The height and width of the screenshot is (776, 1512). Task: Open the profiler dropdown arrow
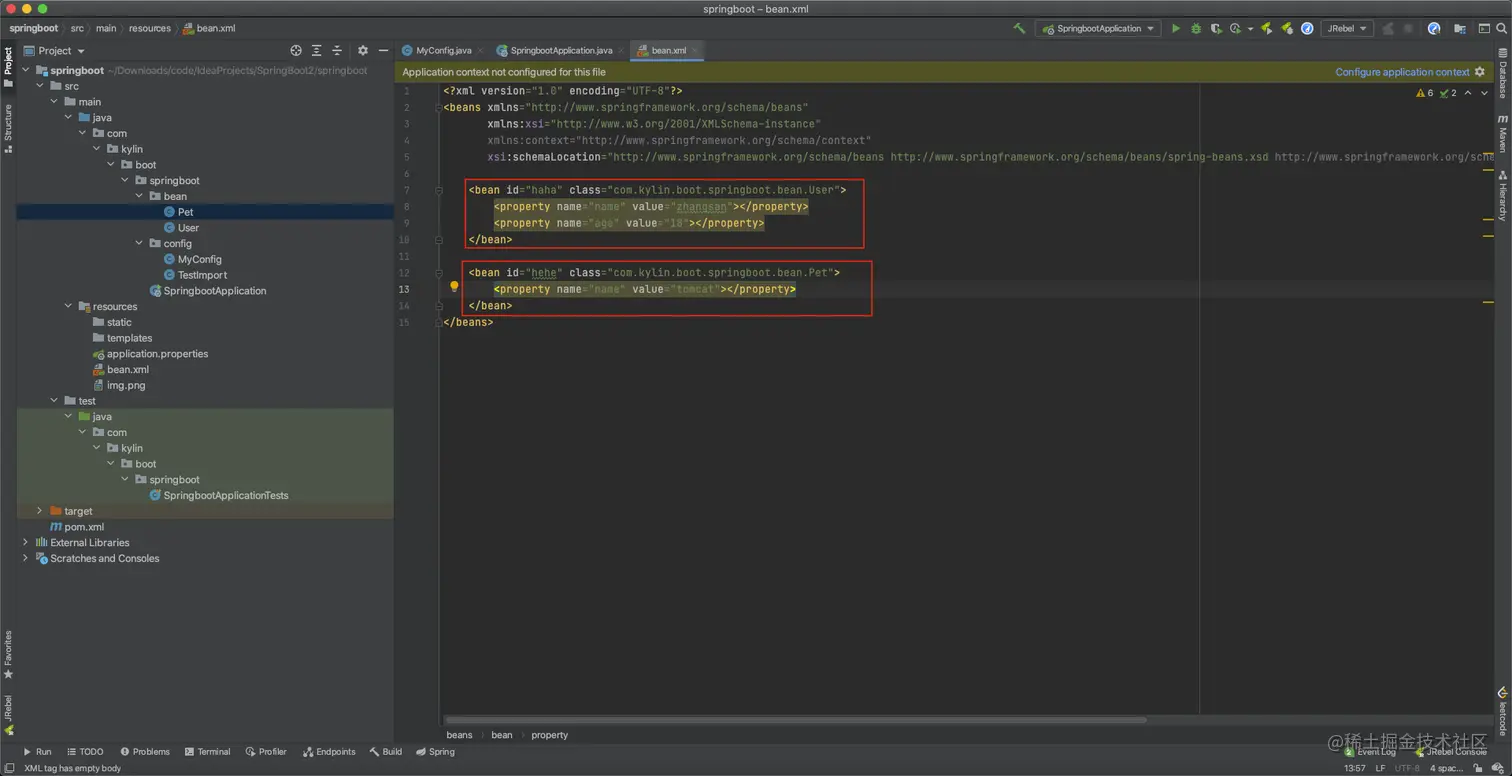click(x=1250, y=29)
